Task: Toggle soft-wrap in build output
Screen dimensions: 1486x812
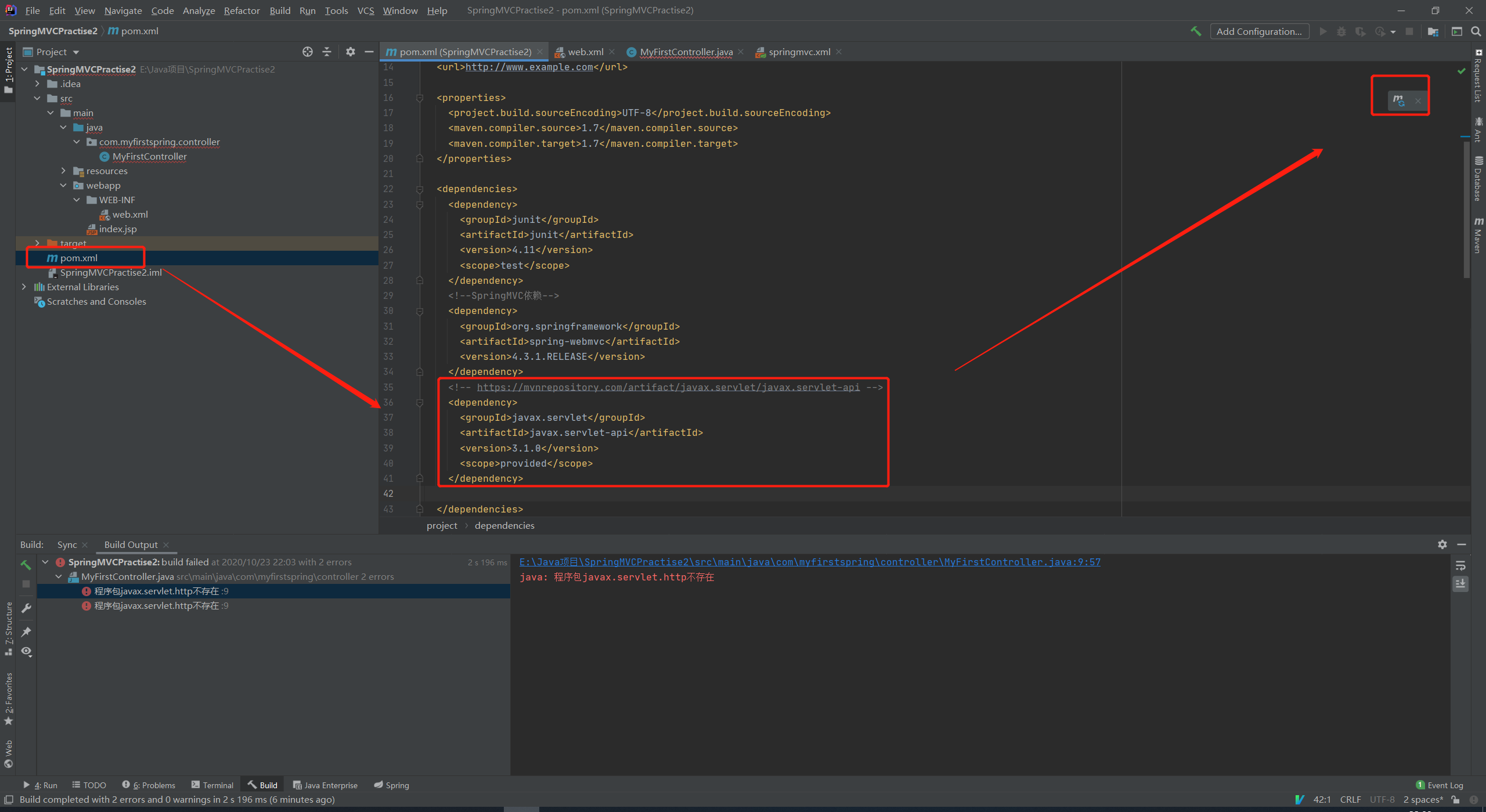Action: [1461, 566]
